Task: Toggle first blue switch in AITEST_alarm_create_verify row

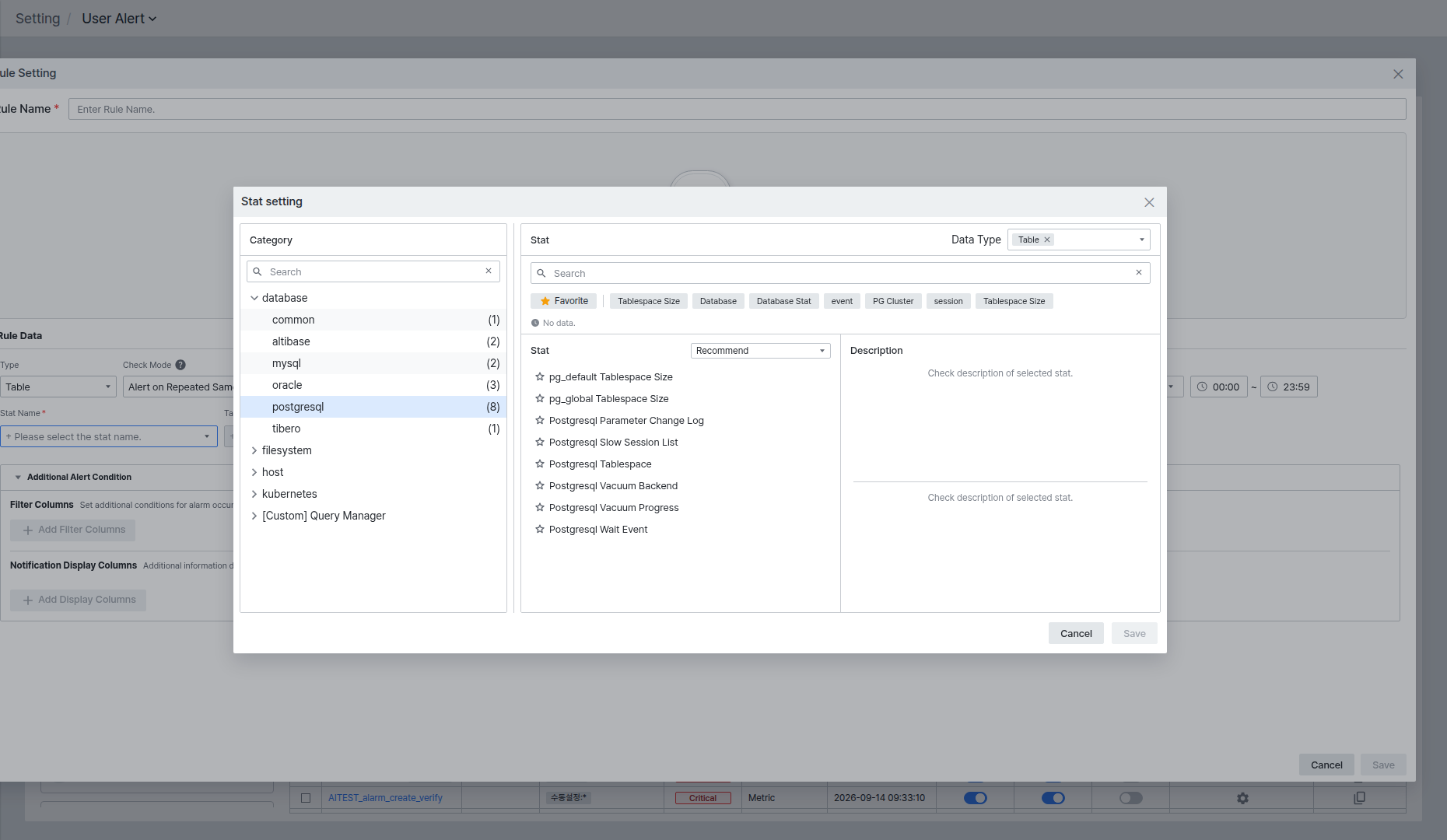Action: 975,798
